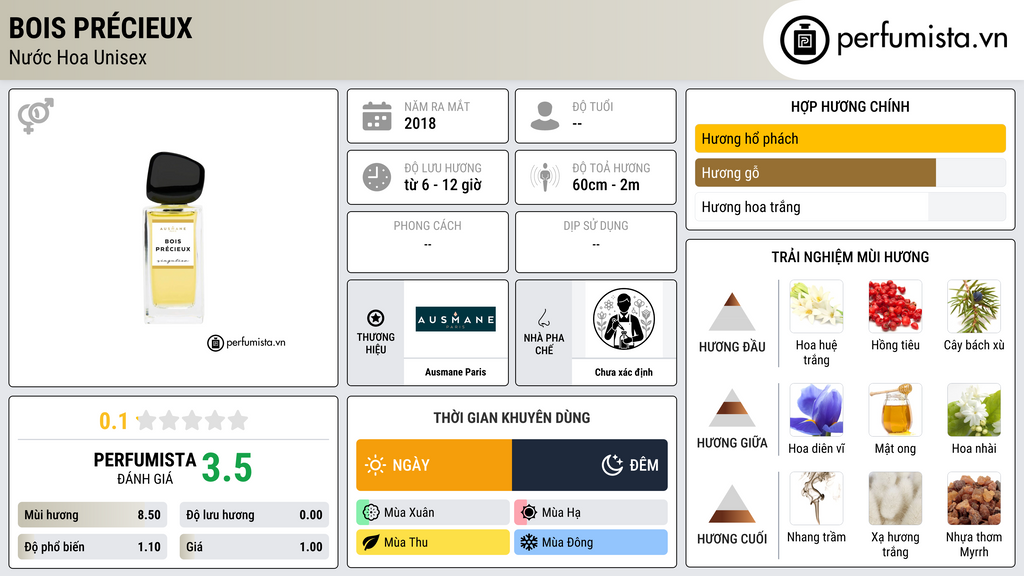
Task: Click the Hoa diên vĩ iris image
Action: click(x=816, y=410)
